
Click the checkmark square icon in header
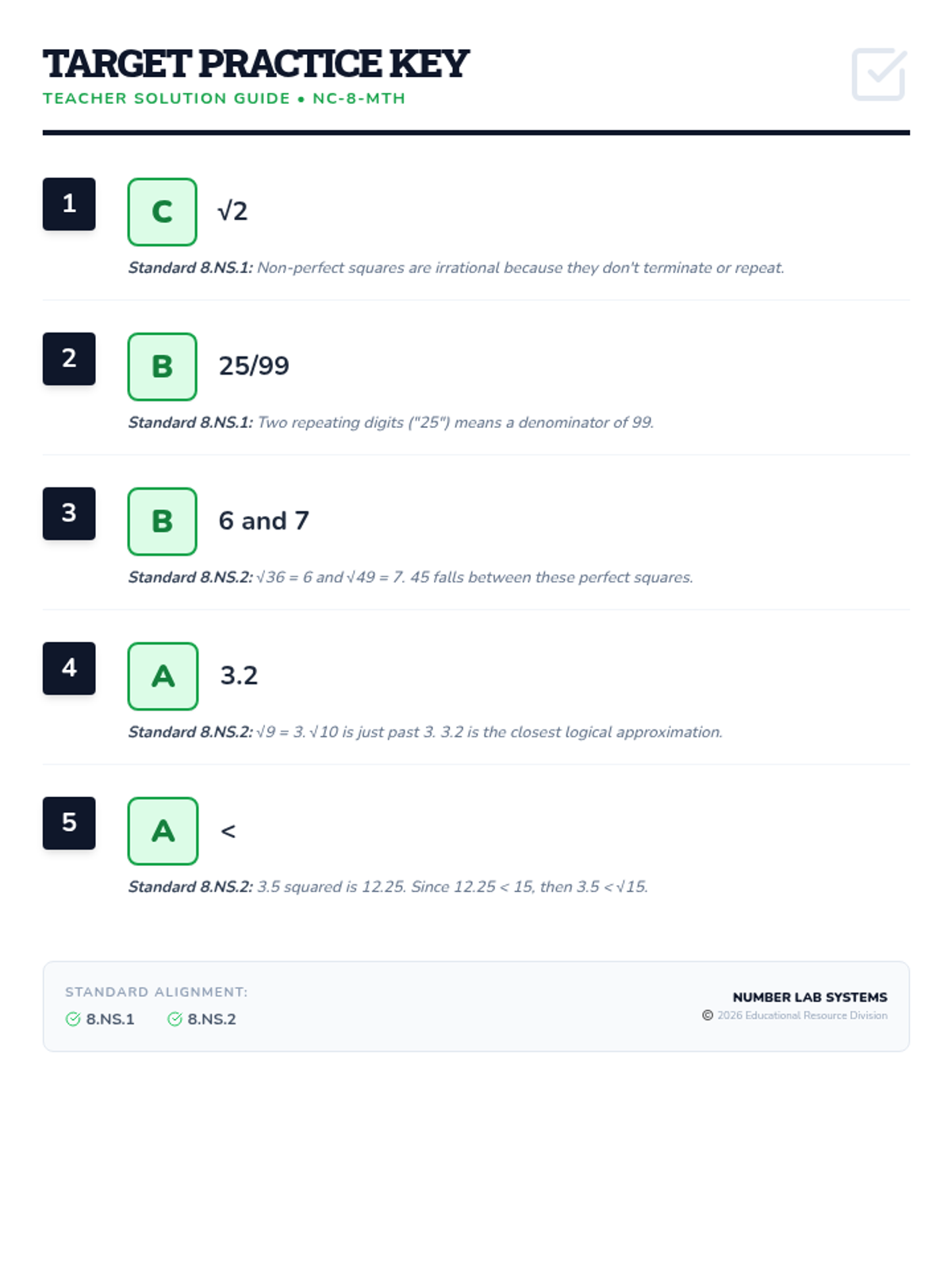(879, 75)
